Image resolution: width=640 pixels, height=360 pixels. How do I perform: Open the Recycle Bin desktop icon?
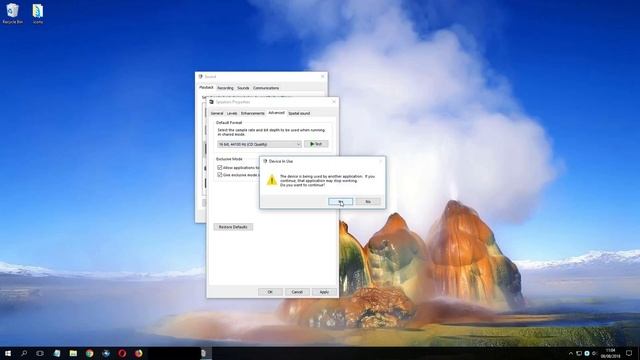pos(13,13)
